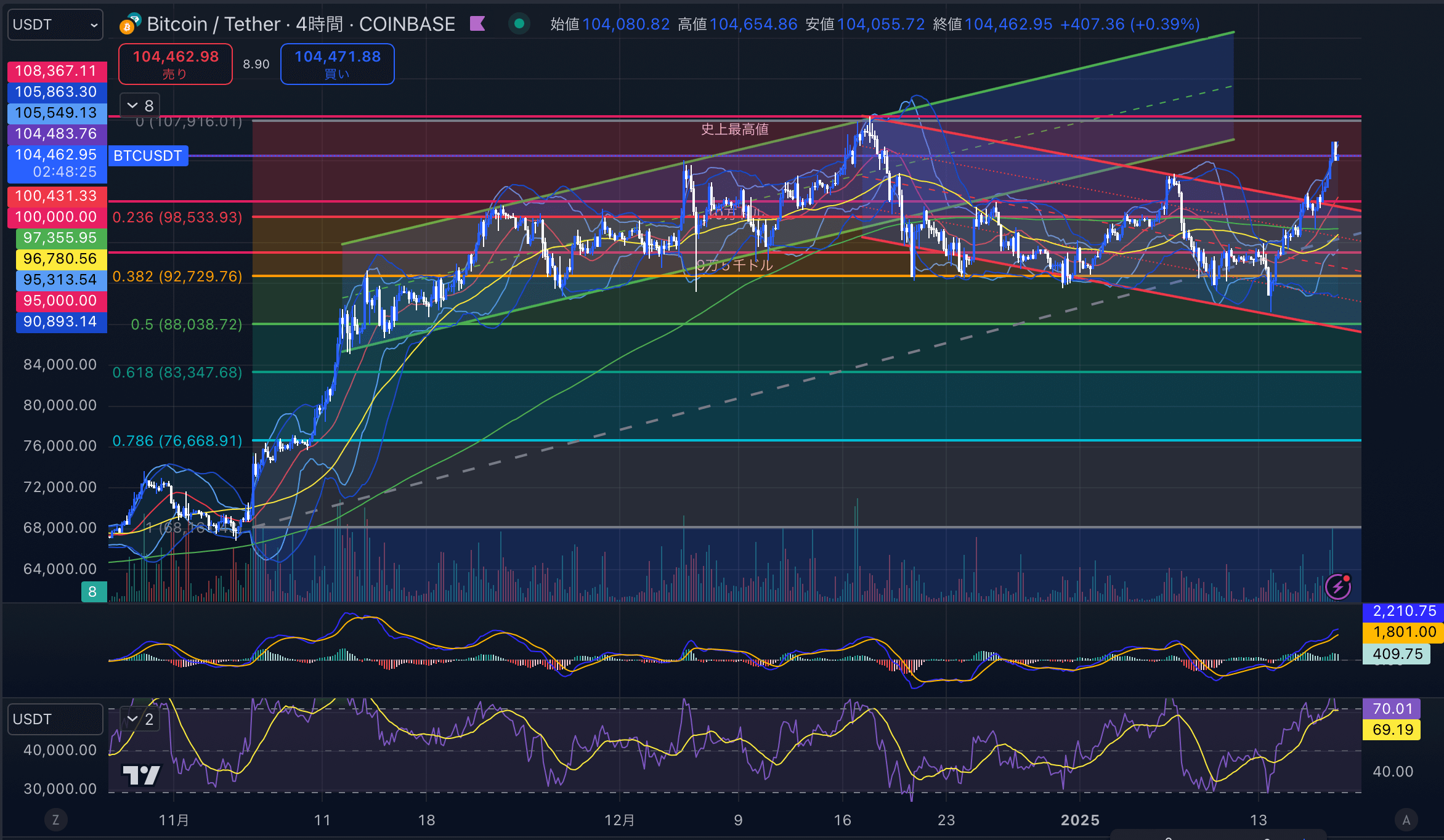Click the 13 date on time axis
Screen dimensions: 1444x840
click(1259, 820)
